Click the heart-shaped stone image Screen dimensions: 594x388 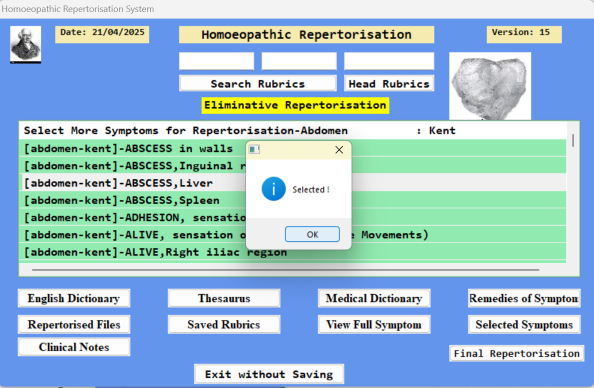pyautogui.click(x=490, y=86)
